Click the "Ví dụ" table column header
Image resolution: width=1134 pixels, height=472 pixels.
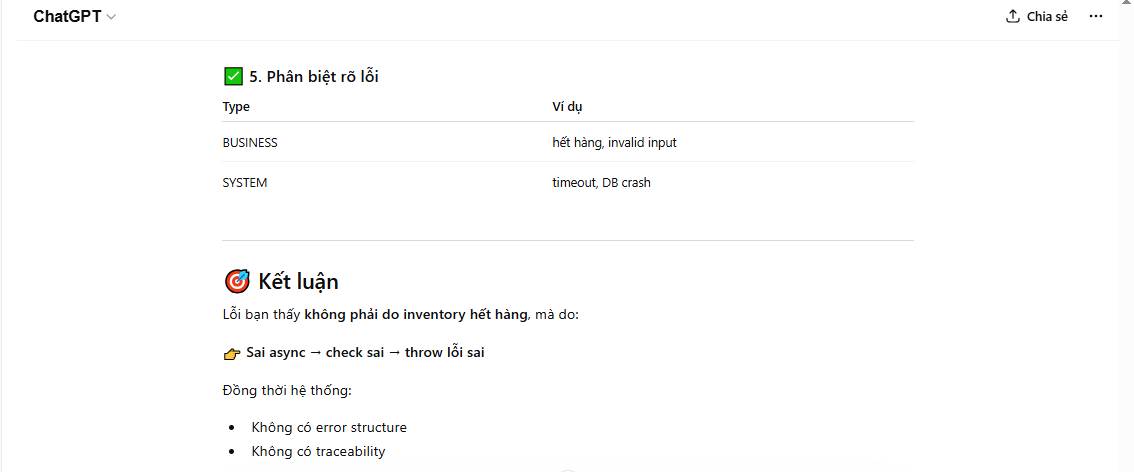tap(567, 107)
